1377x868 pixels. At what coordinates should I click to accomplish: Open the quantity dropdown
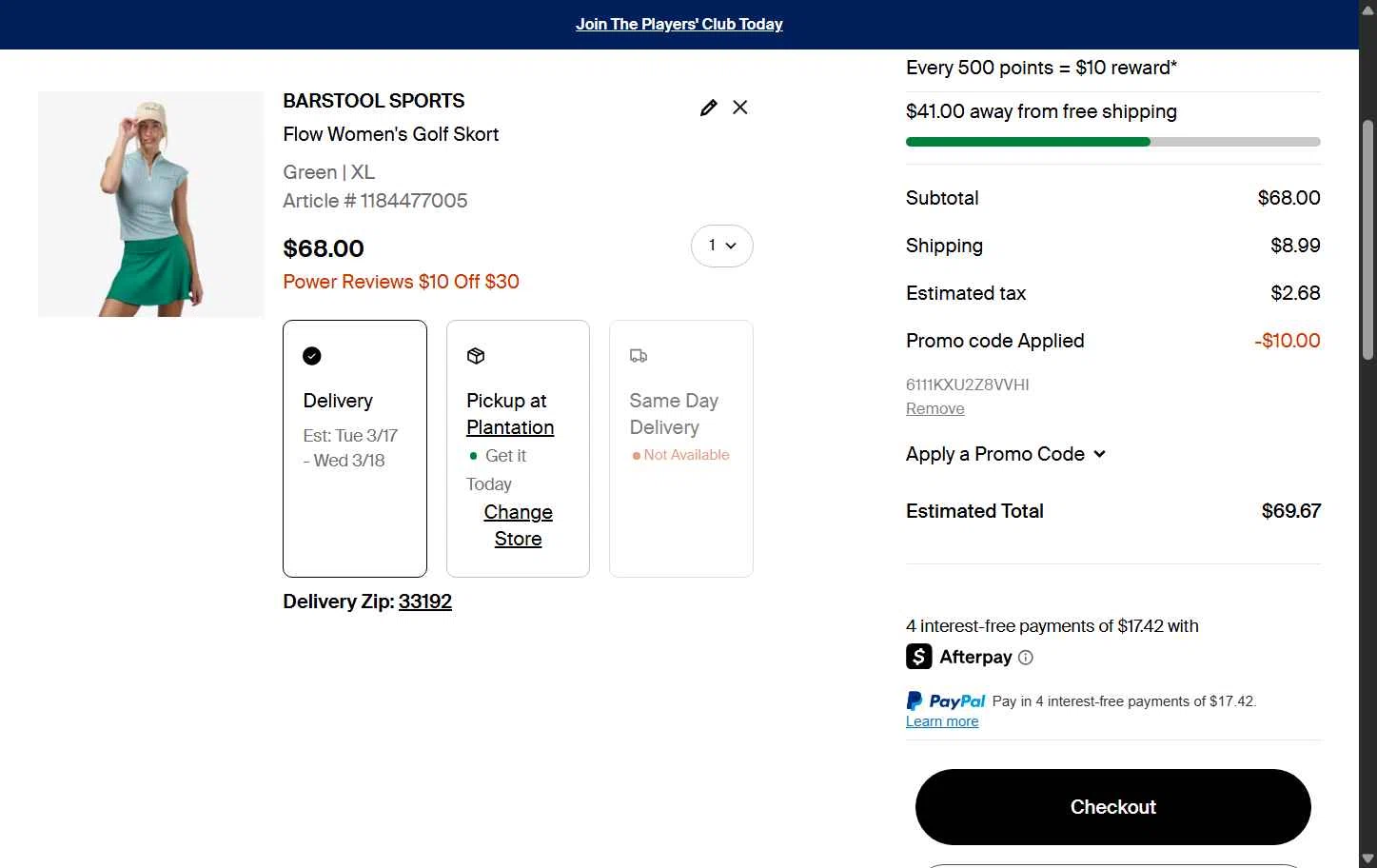pos(721,246)
